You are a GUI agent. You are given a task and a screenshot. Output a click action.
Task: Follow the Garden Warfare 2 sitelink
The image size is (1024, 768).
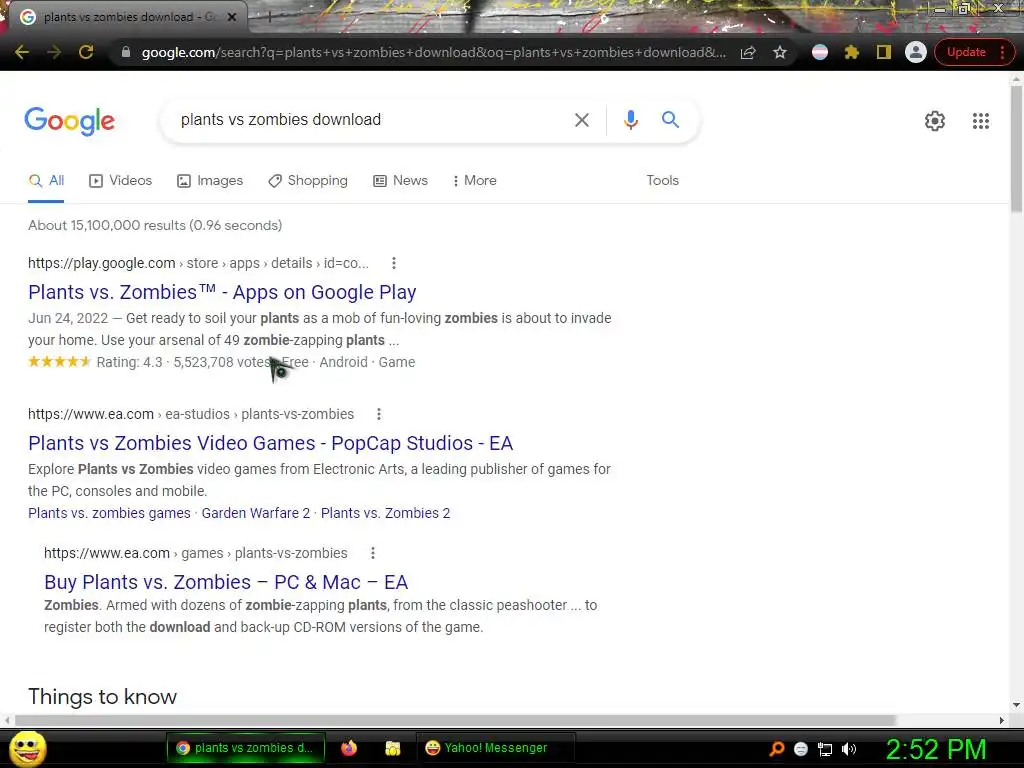(255, 513)
